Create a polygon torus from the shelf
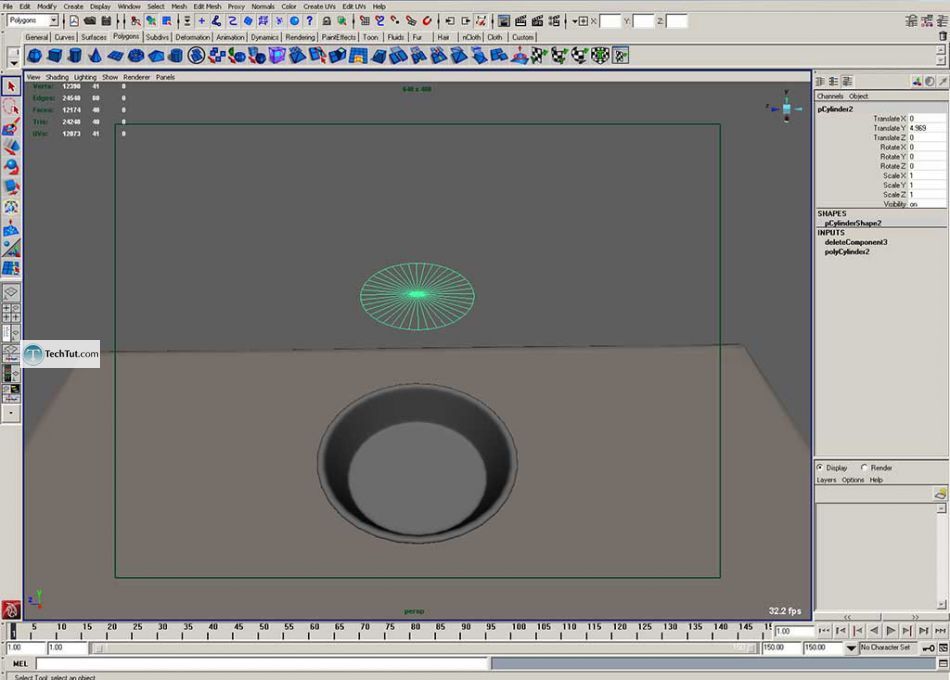The width and height of the screenshot is (950, 680). click(x=136, y=56)
